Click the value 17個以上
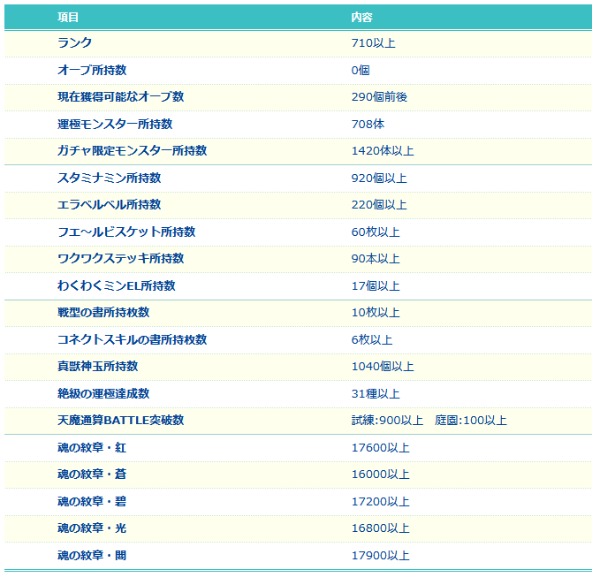This screenshot has width=600, height=577. click(x=376, y=286)
